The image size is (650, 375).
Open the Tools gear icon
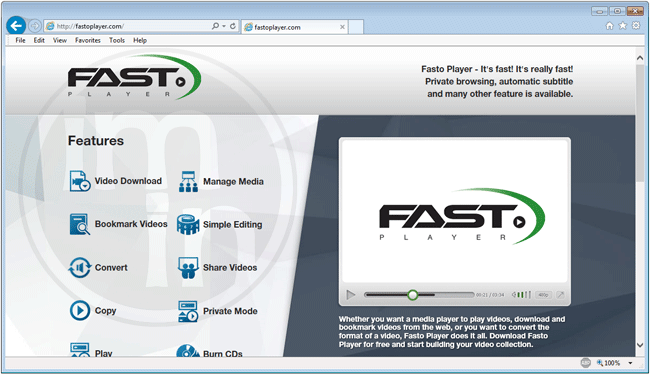click(x=636, y=26)
